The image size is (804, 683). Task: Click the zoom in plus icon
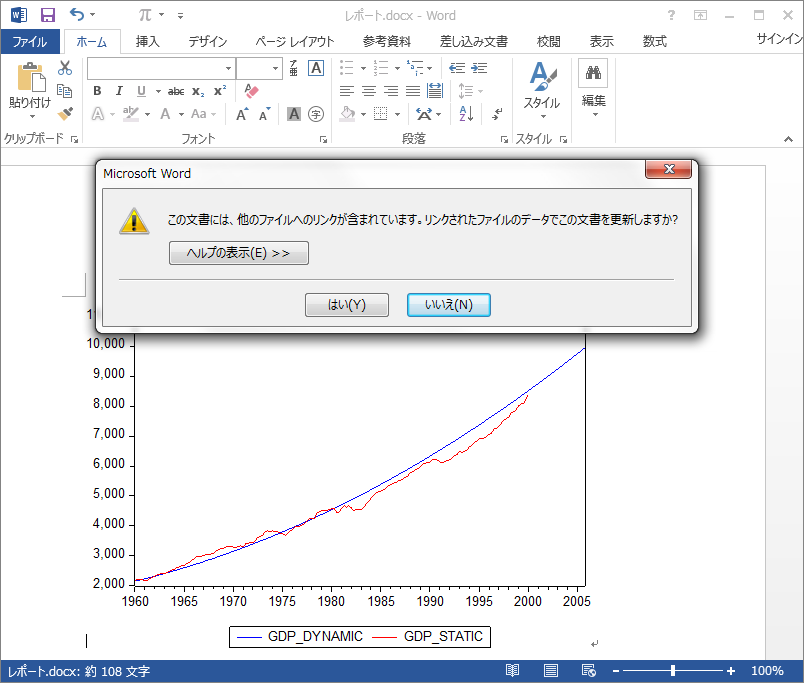[x=731, y=671]
